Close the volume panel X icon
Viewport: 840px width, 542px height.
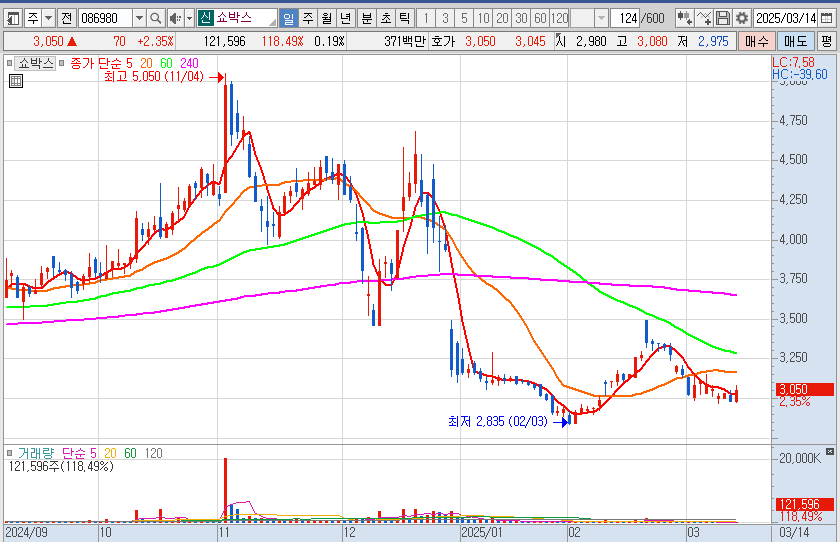pos(830,452)
